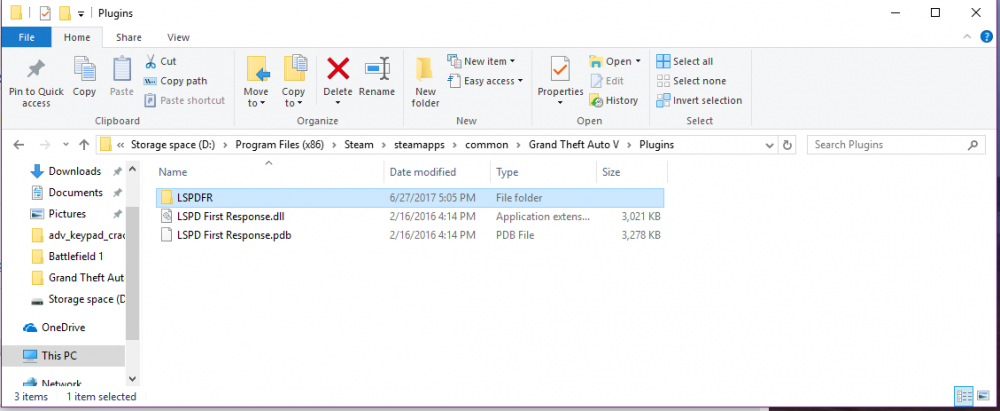Click Grand Theft Auto V breadcrumb

tap(574, 145)
